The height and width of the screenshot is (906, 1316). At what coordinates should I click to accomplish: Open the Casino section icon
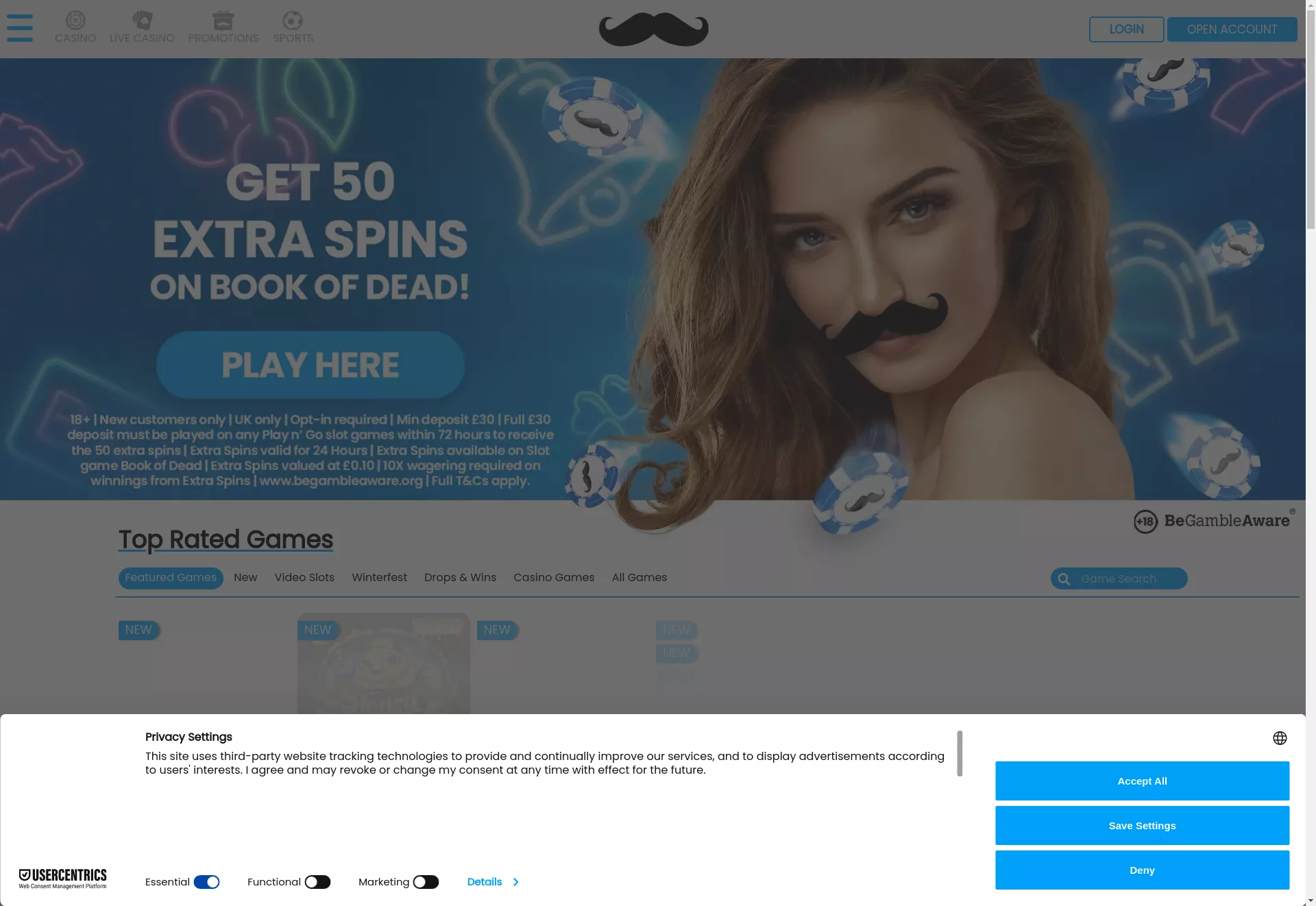click(x=75, y=21)
